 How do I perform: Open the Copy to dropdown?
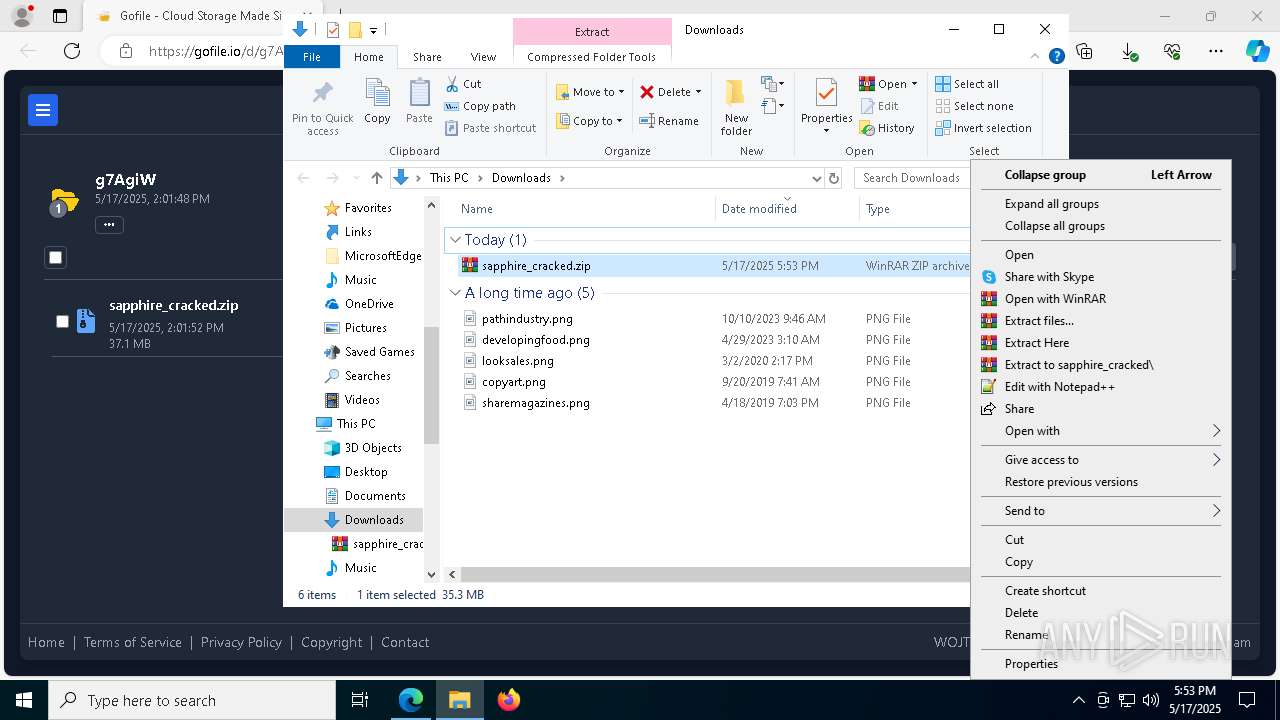590,121
